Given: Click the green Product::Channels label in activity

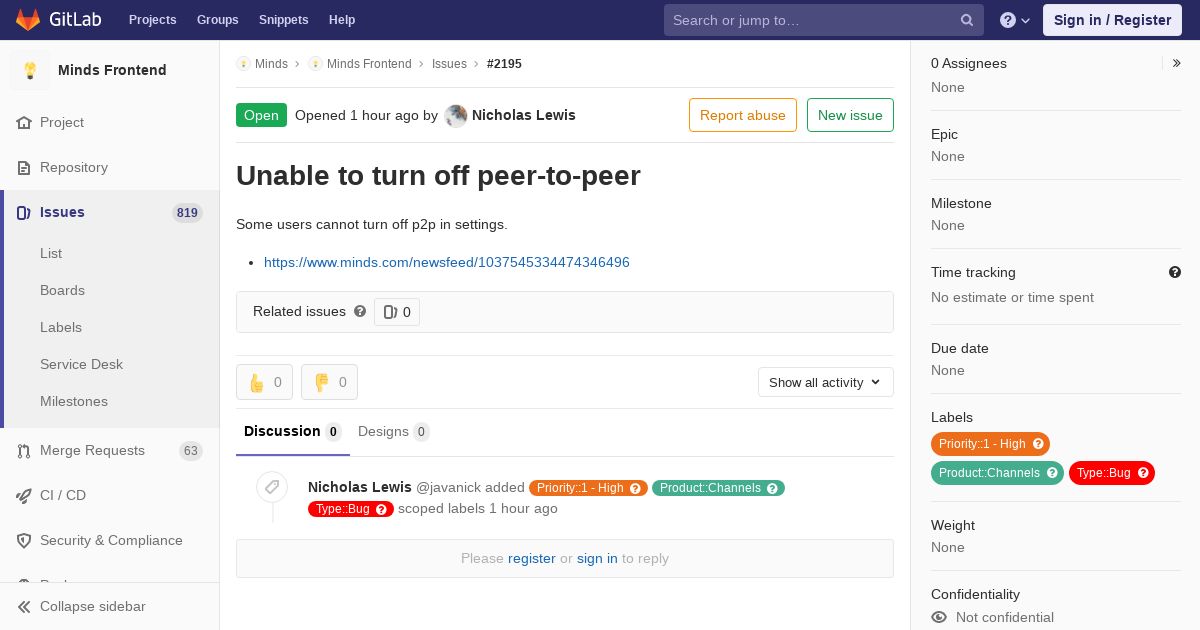Looking at the screenshot, I should (x=718, y=488).
